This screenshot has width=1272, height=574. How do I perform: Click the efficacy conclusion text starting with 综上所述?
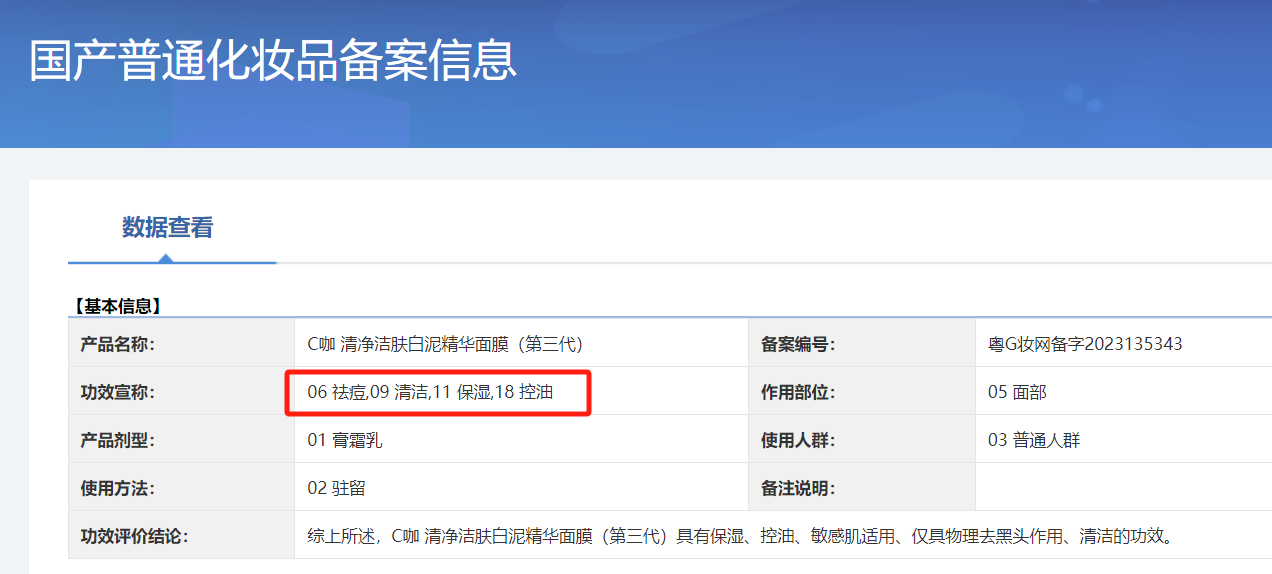739,536
